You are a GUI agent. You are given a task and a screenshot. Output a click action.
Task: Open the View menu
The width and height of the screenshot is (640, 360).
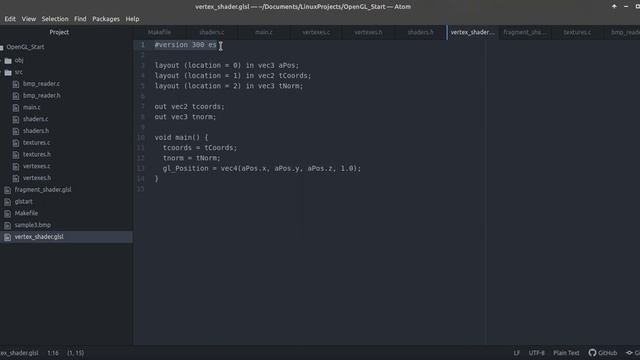pos(29,19)
